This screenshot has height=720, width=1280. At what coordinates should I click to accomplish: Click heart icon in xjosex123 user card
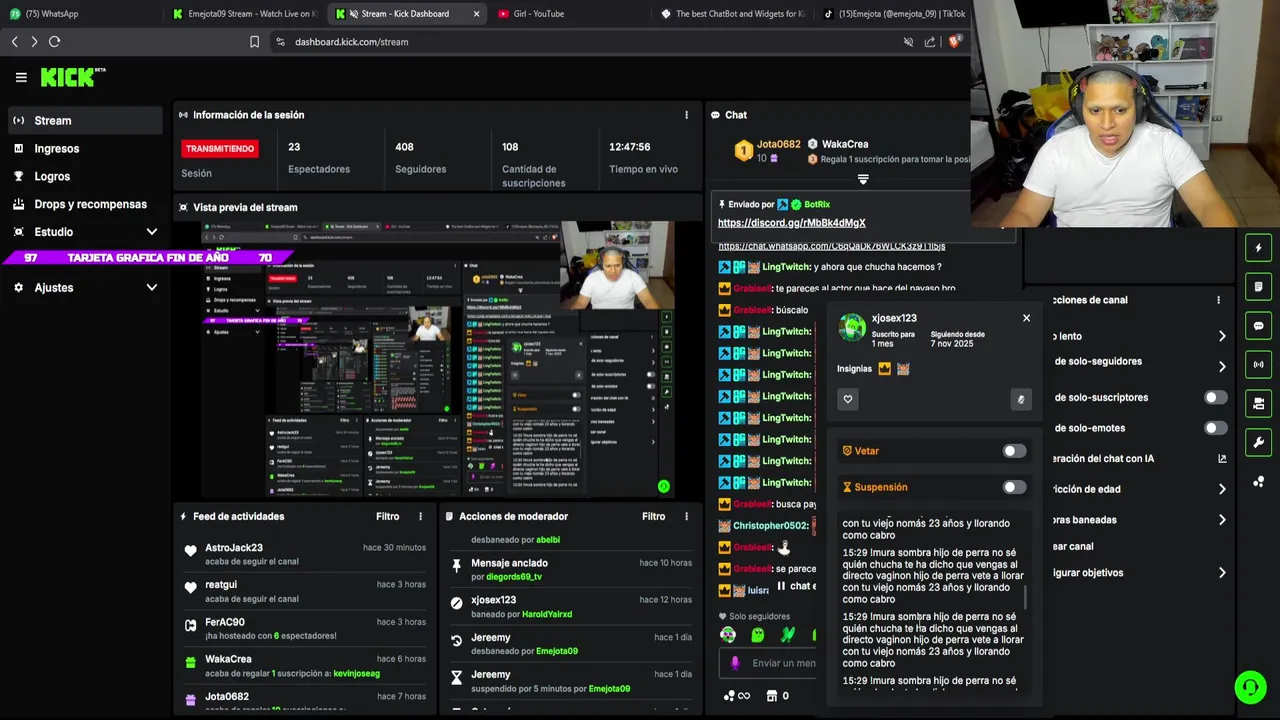click(x=848, y=399)
